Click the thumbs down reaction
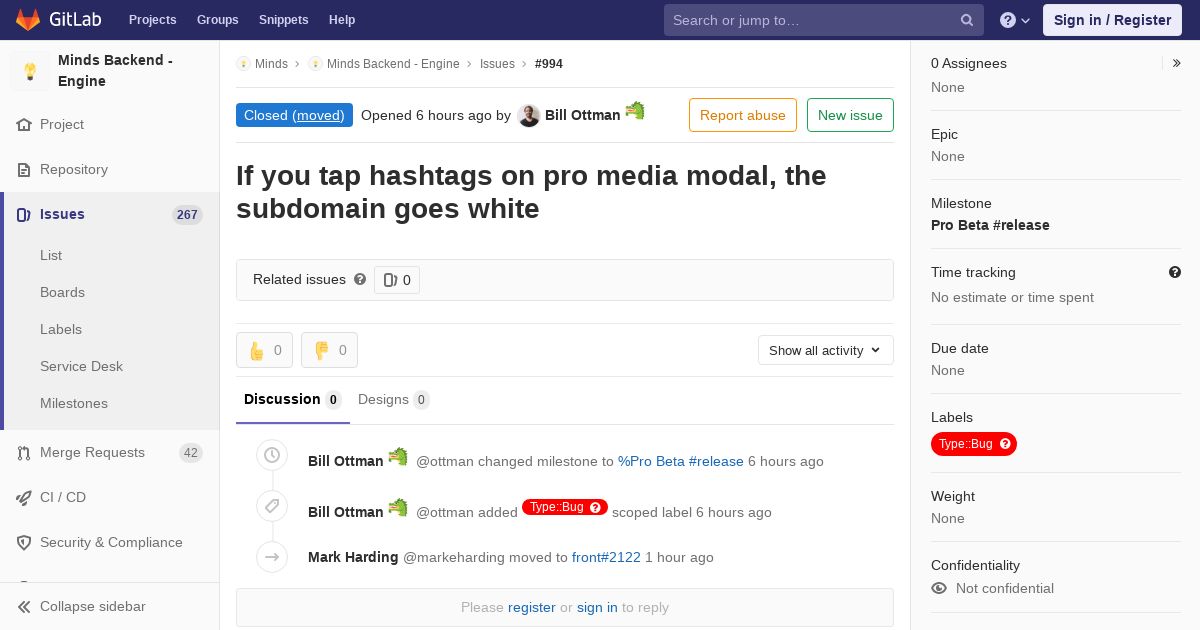1200x630 pixels. click(x=329, y=350)
